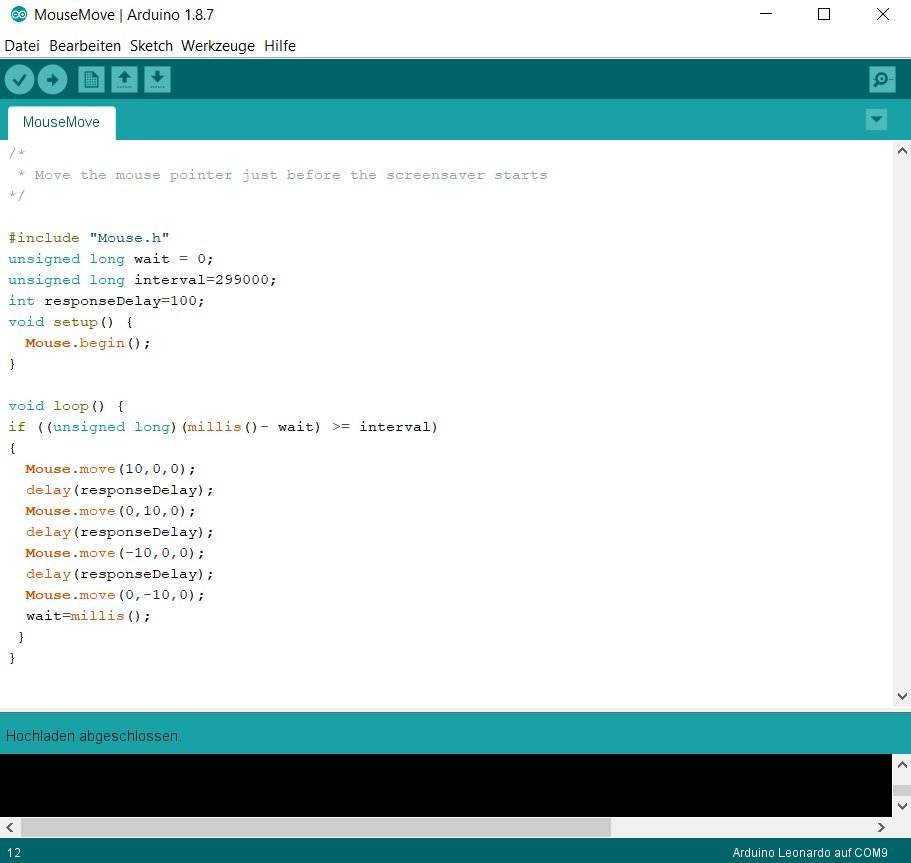Click the horizontal scrollbar thumb

pyautogui.click(x=316, y=827)
